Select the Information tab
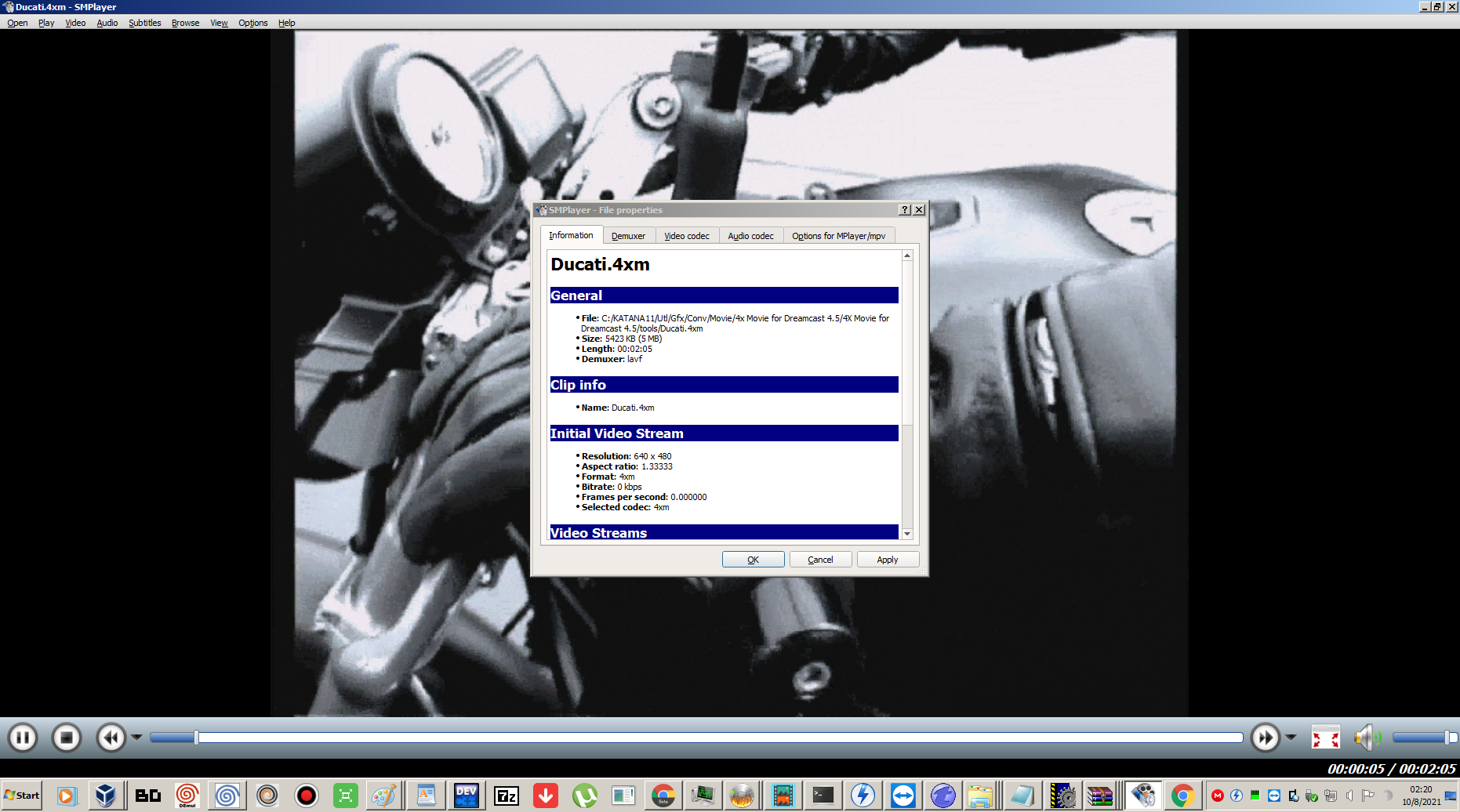This screenshot has height=812, width=1460. point(571,235)
